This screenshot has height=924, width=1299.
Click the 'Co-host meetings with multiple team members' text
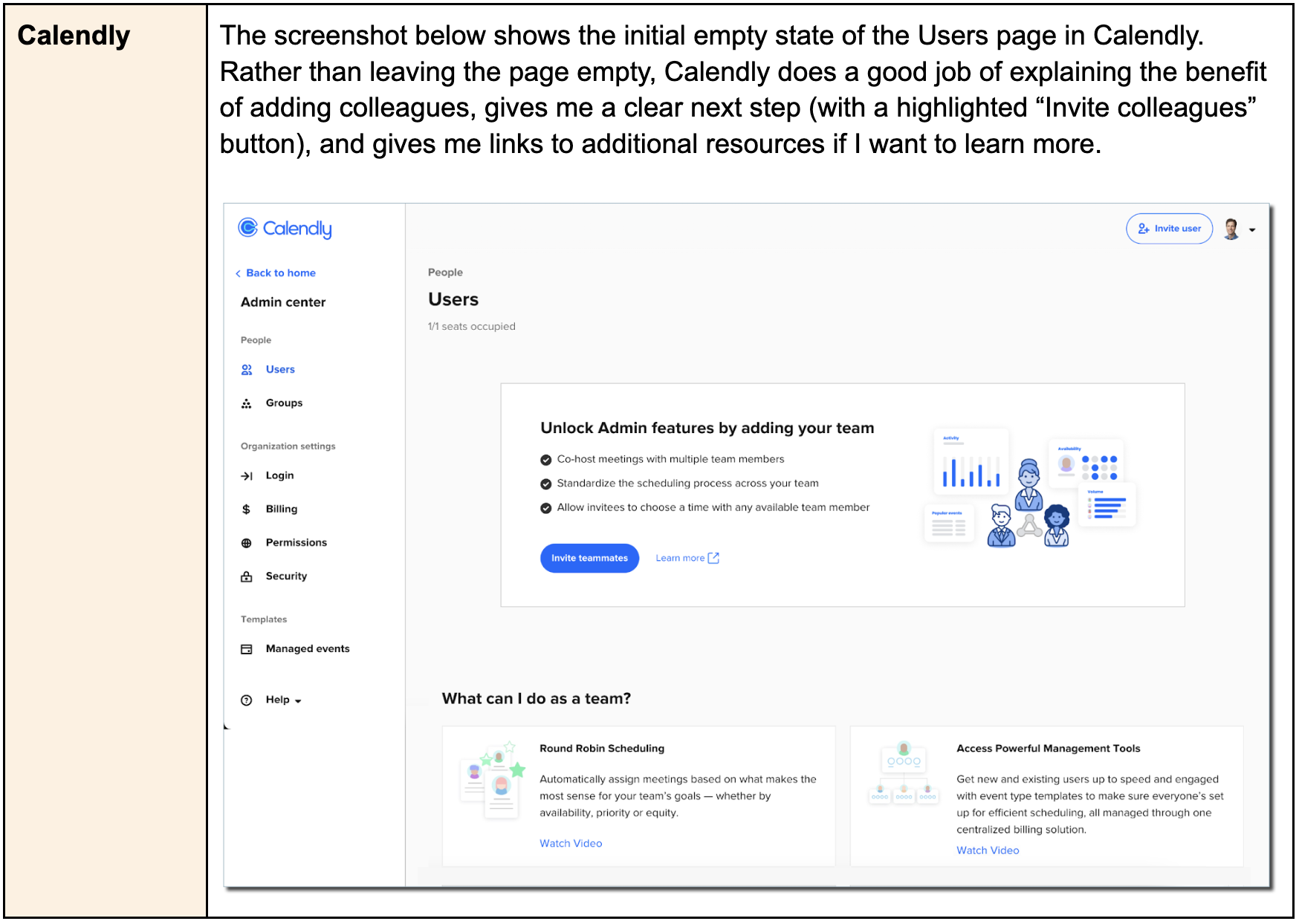(671, 460)
